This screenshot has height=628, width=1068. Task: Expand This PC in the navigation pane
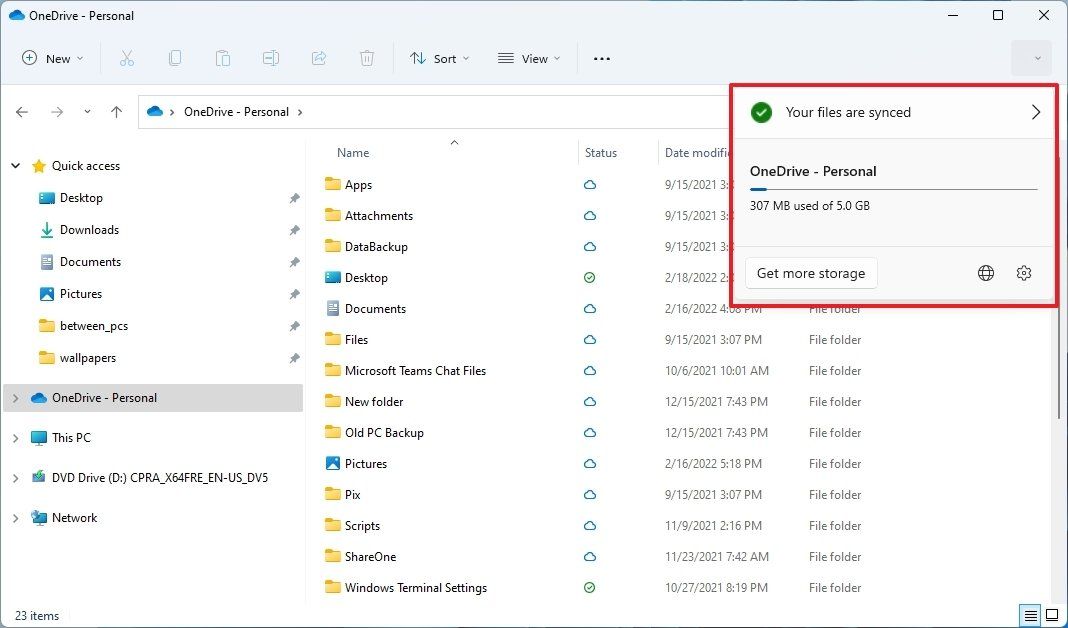coord(15,437)
